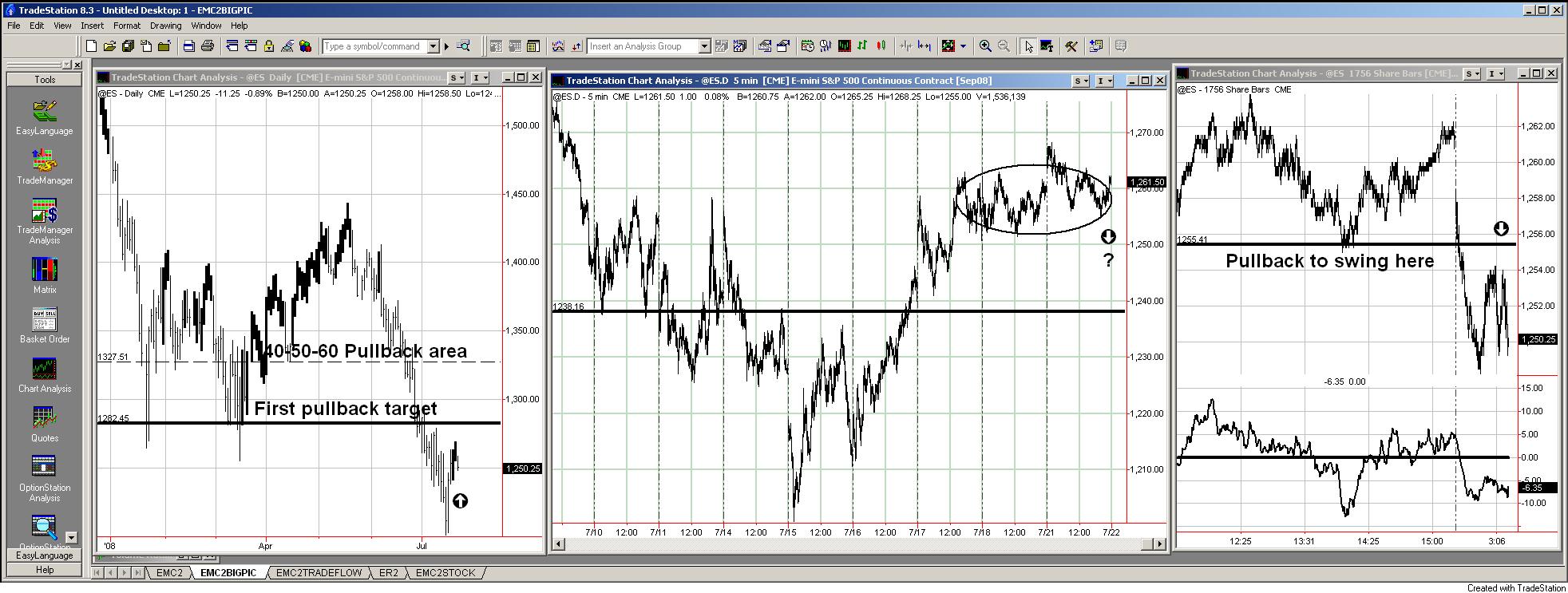Click the workspace lock padlock icon
Image resolution: width=1568 pixels, height=593 pixels.
(269, 46)
